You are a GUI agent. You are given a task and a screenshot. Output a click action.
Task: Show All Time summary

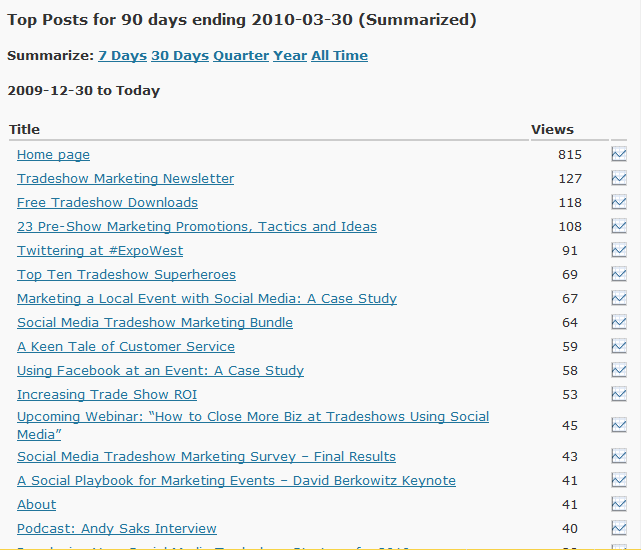pos(340,55)
